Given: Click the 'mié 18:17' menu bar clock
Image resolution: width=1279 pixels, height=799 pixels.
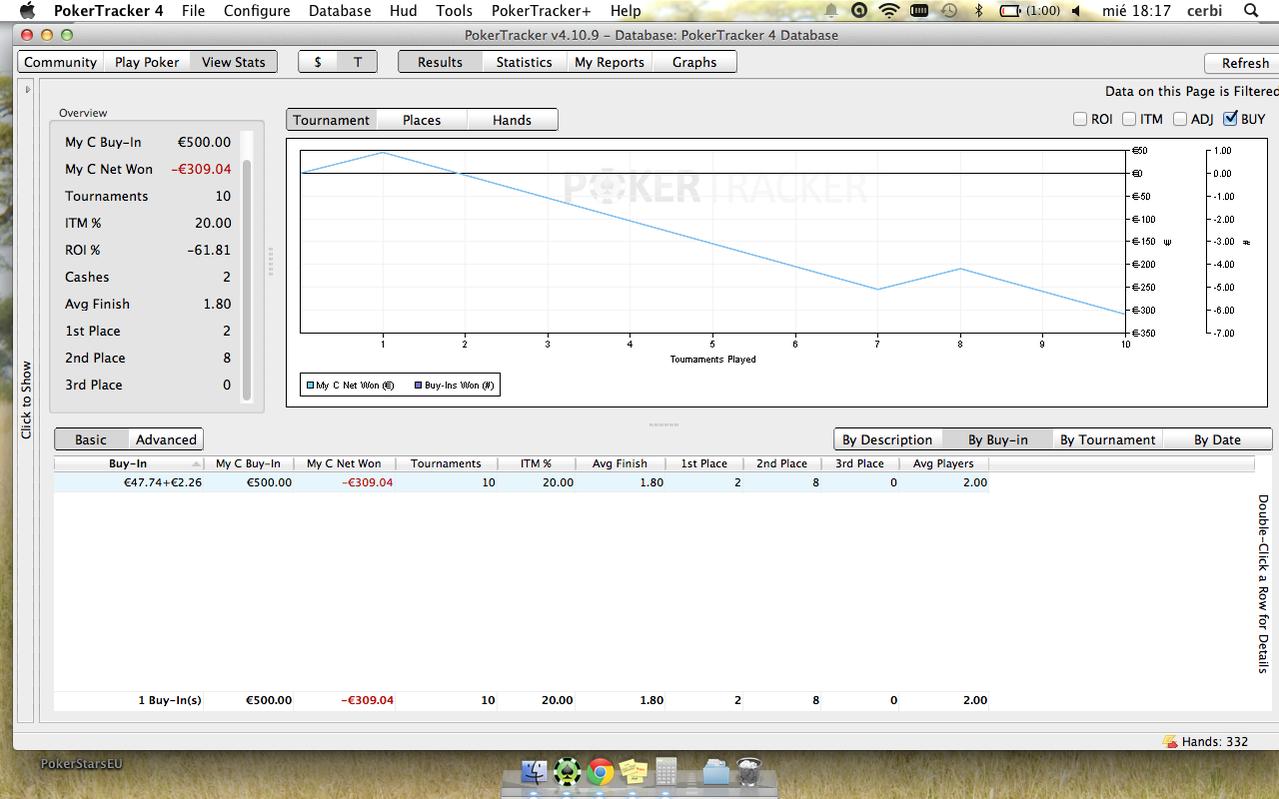Looking at the screenshot, I should click(x=1135, y=10).
